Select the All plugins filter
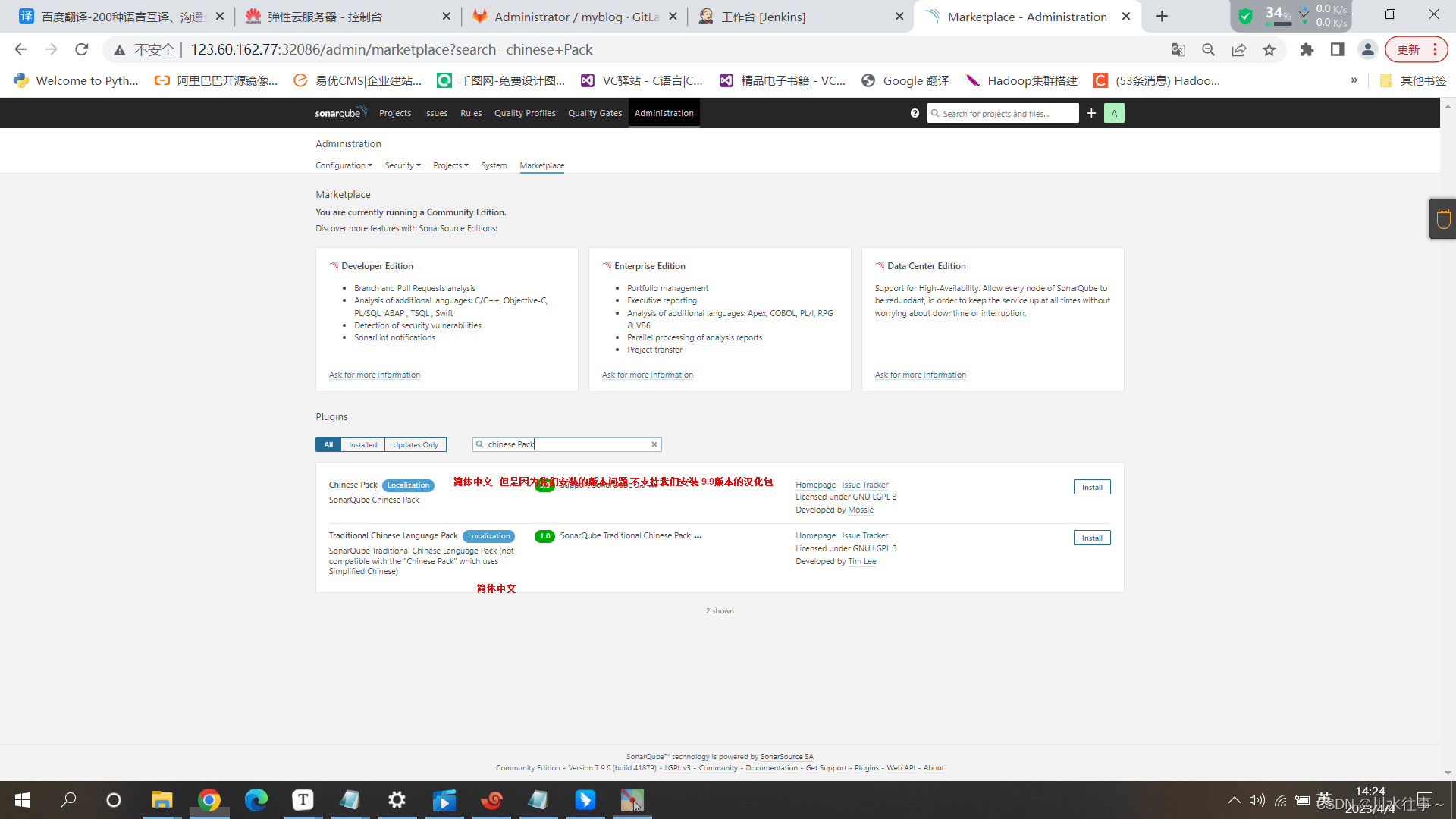 tap(328, 445)
